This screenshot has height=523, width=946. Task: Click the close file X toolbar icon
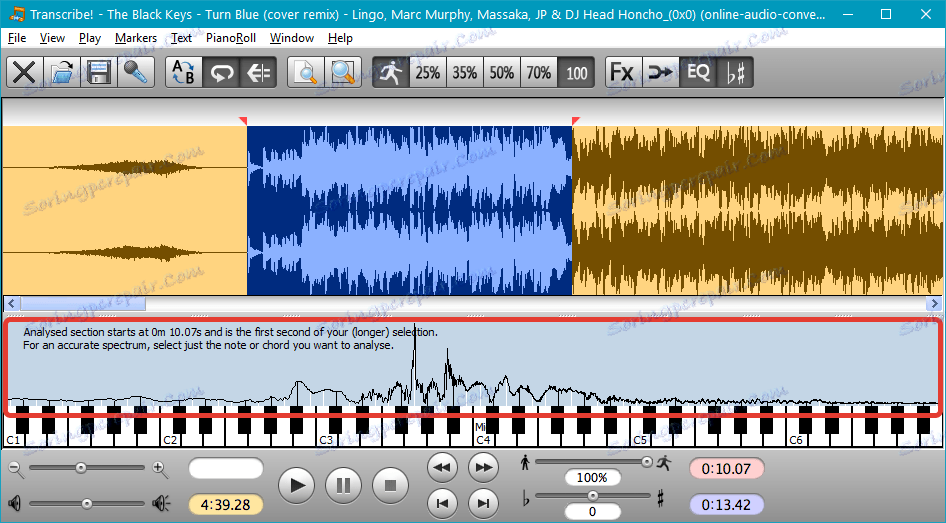[x=25, y=73]
